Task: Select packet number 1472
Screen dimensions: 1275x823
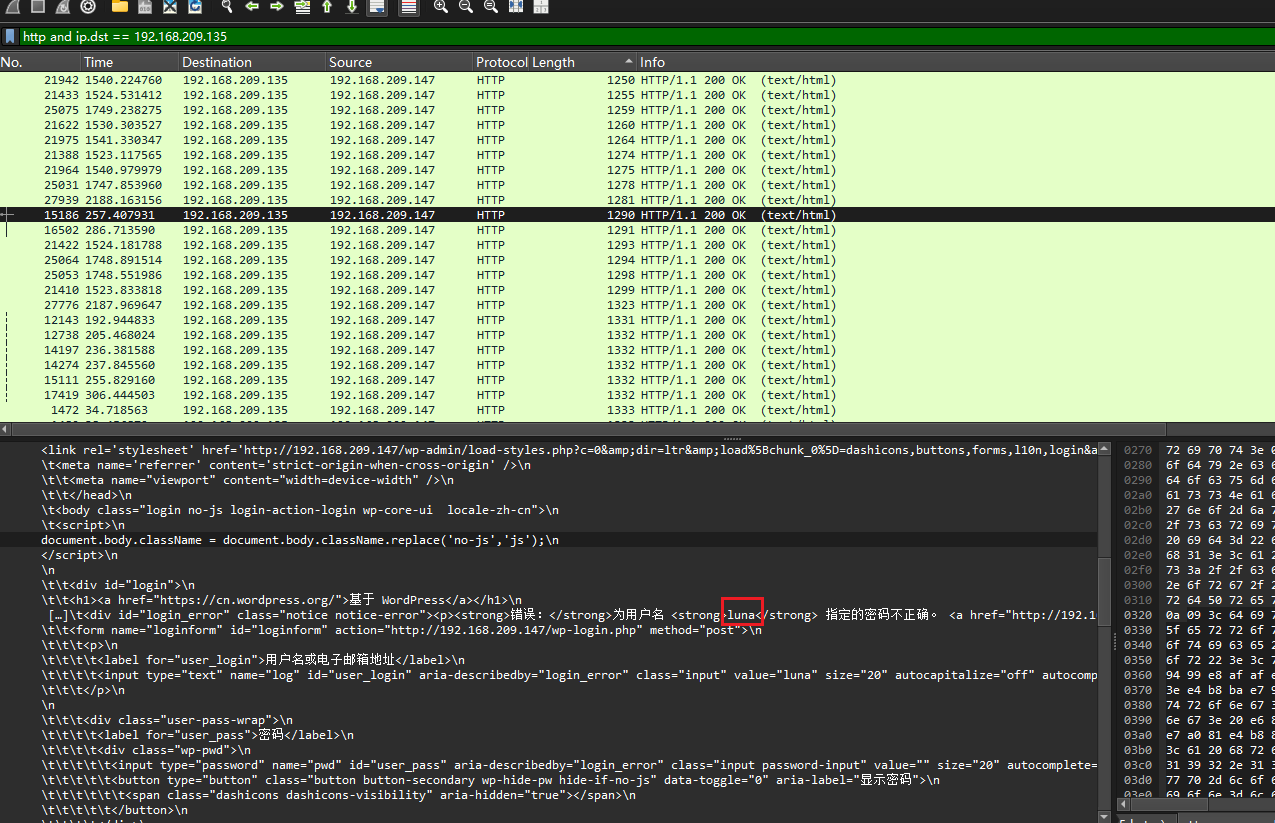Action: (x=637, y=410)
